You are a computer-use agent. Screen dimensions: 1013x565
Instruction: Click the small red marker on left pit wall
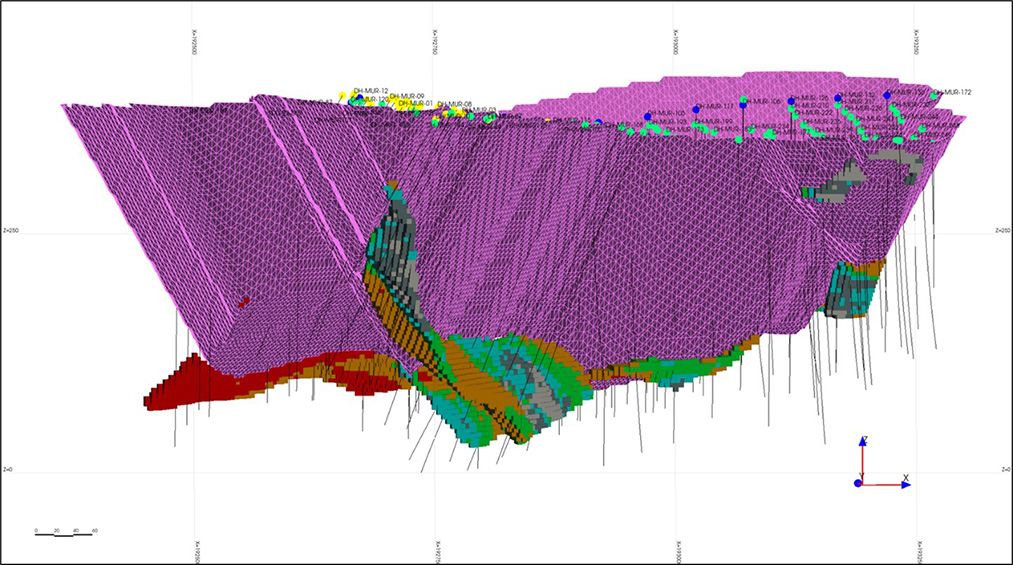243,300
